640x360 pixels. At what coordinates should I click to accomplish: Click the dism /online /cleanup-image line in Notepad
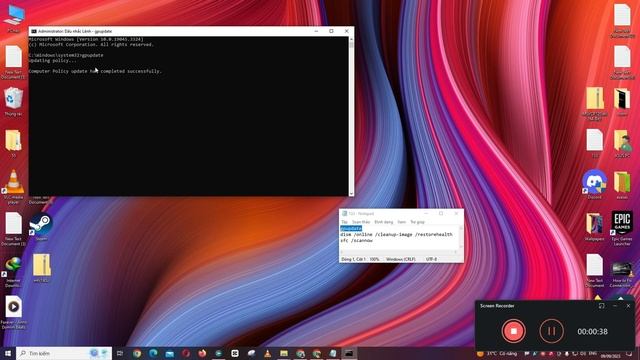(x=396, y=235)
